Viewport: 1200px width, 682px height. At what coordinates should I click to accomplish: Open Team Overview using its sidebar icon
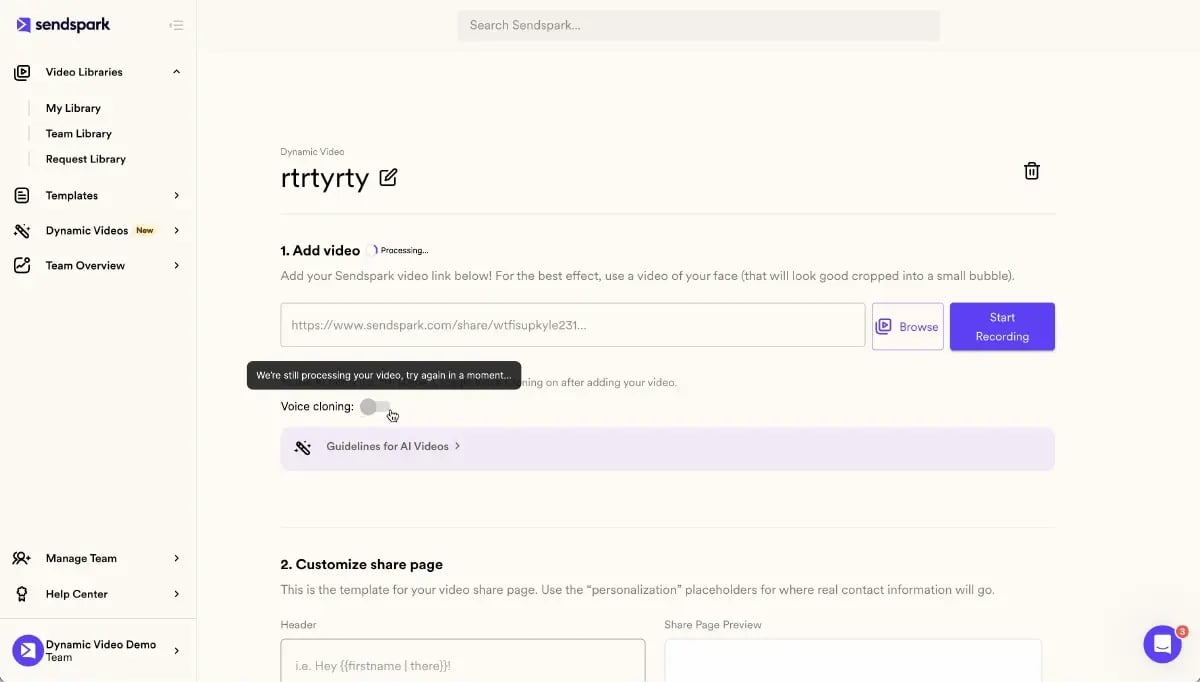coord(22,265)
